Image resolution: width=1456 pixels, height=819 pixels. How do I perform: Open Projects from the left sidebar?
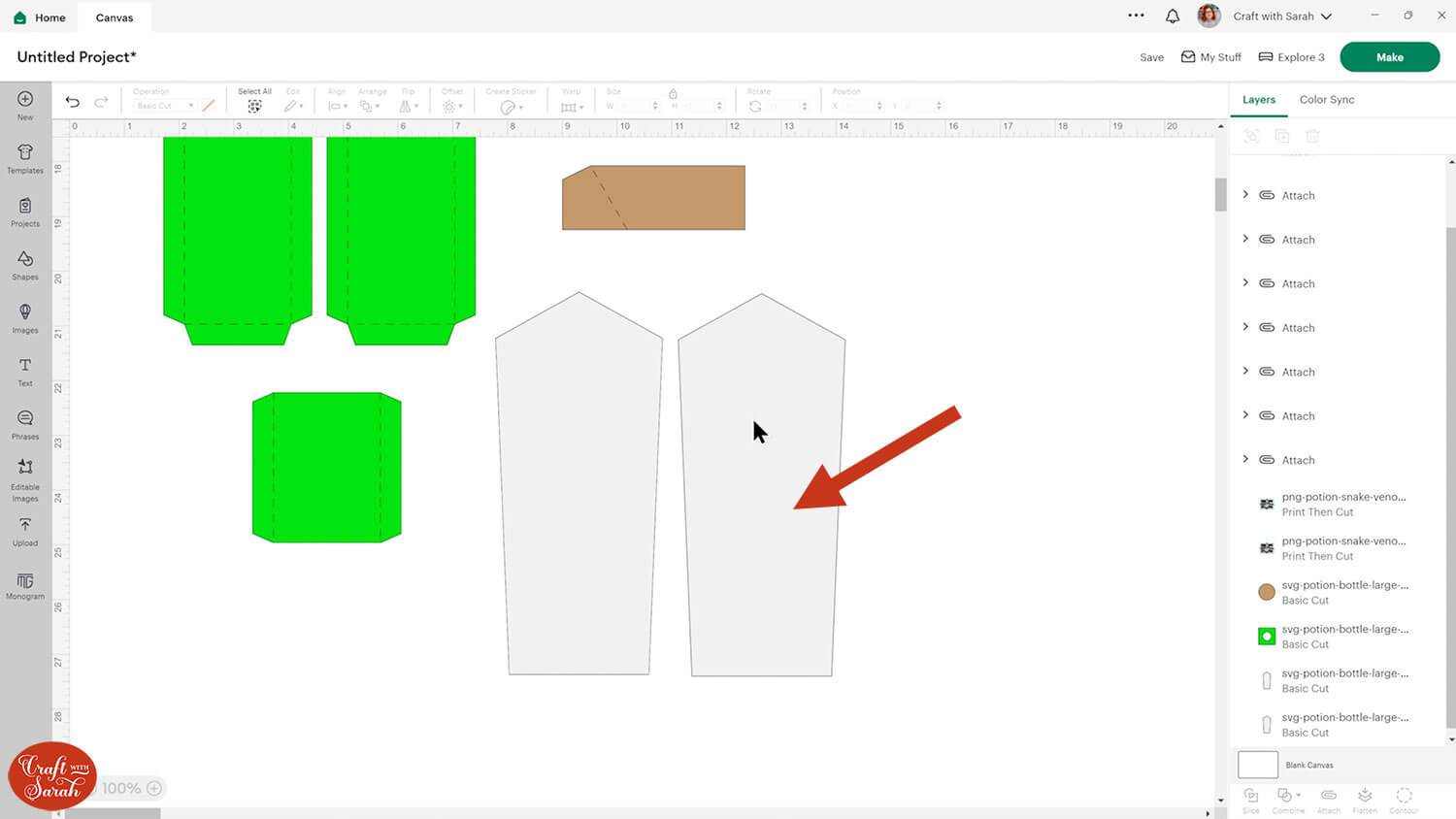click(x=25, y=211)
